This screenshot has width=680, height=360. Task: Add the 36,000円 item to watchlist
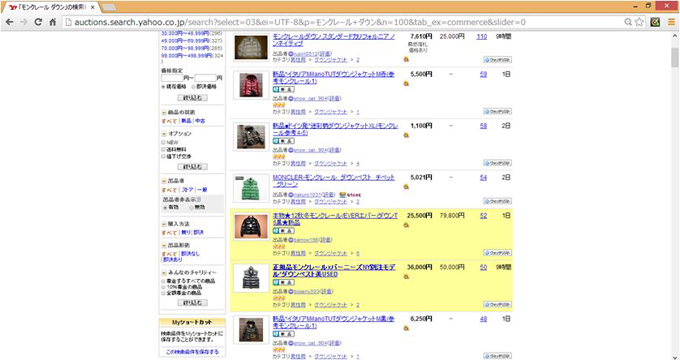497,304
